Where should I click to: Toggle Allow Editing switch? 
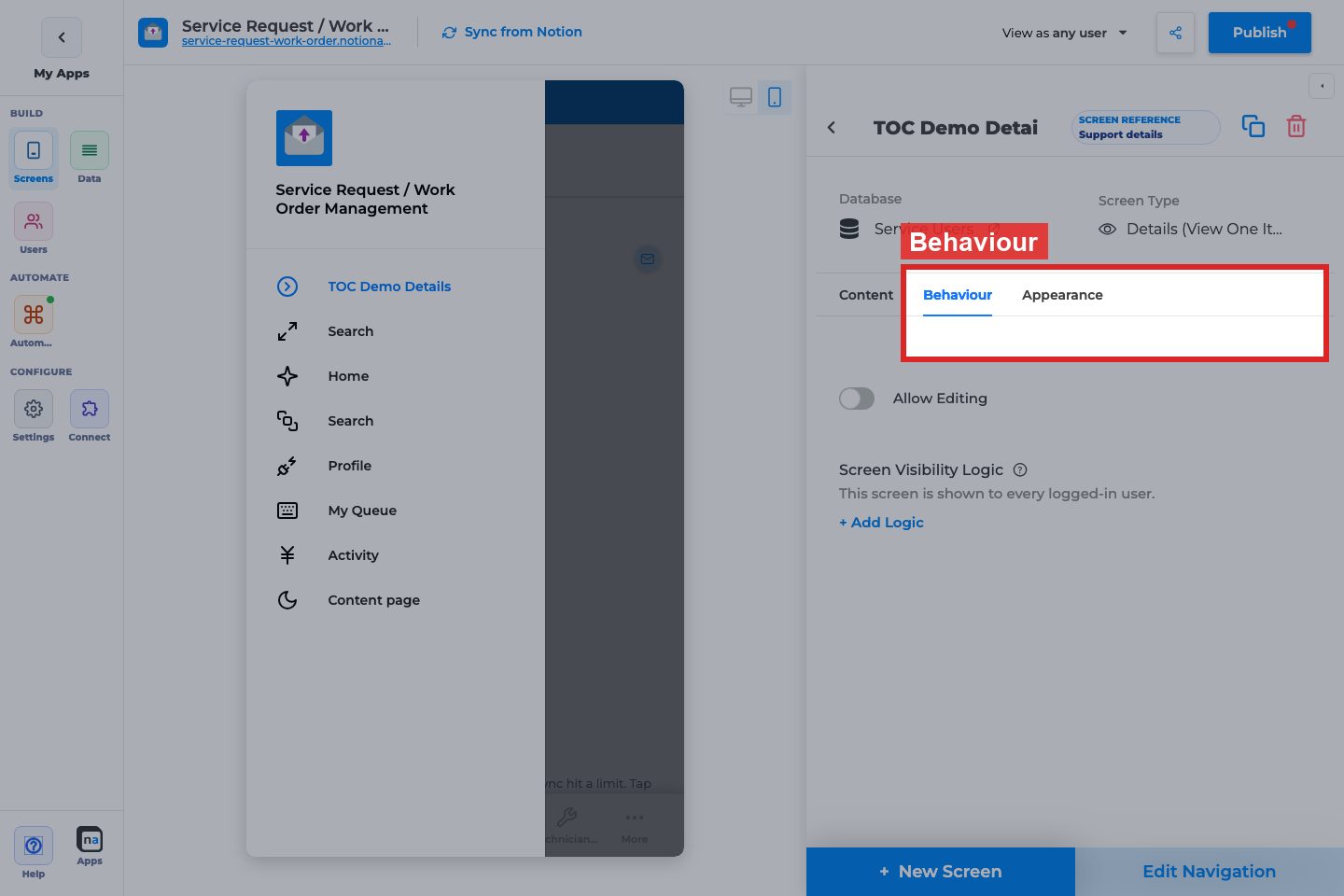[x=857, y=399]
